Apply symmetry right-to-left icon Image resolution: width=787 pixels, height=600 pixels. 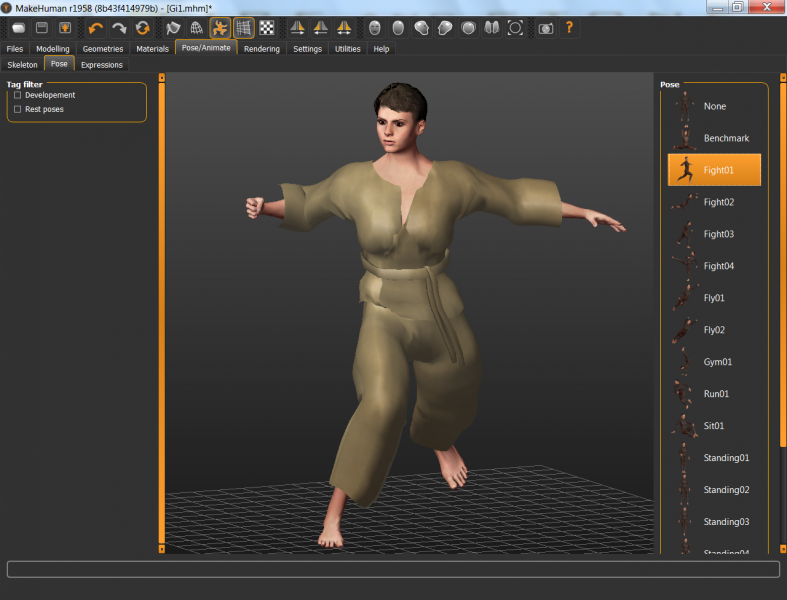(297, 28)
